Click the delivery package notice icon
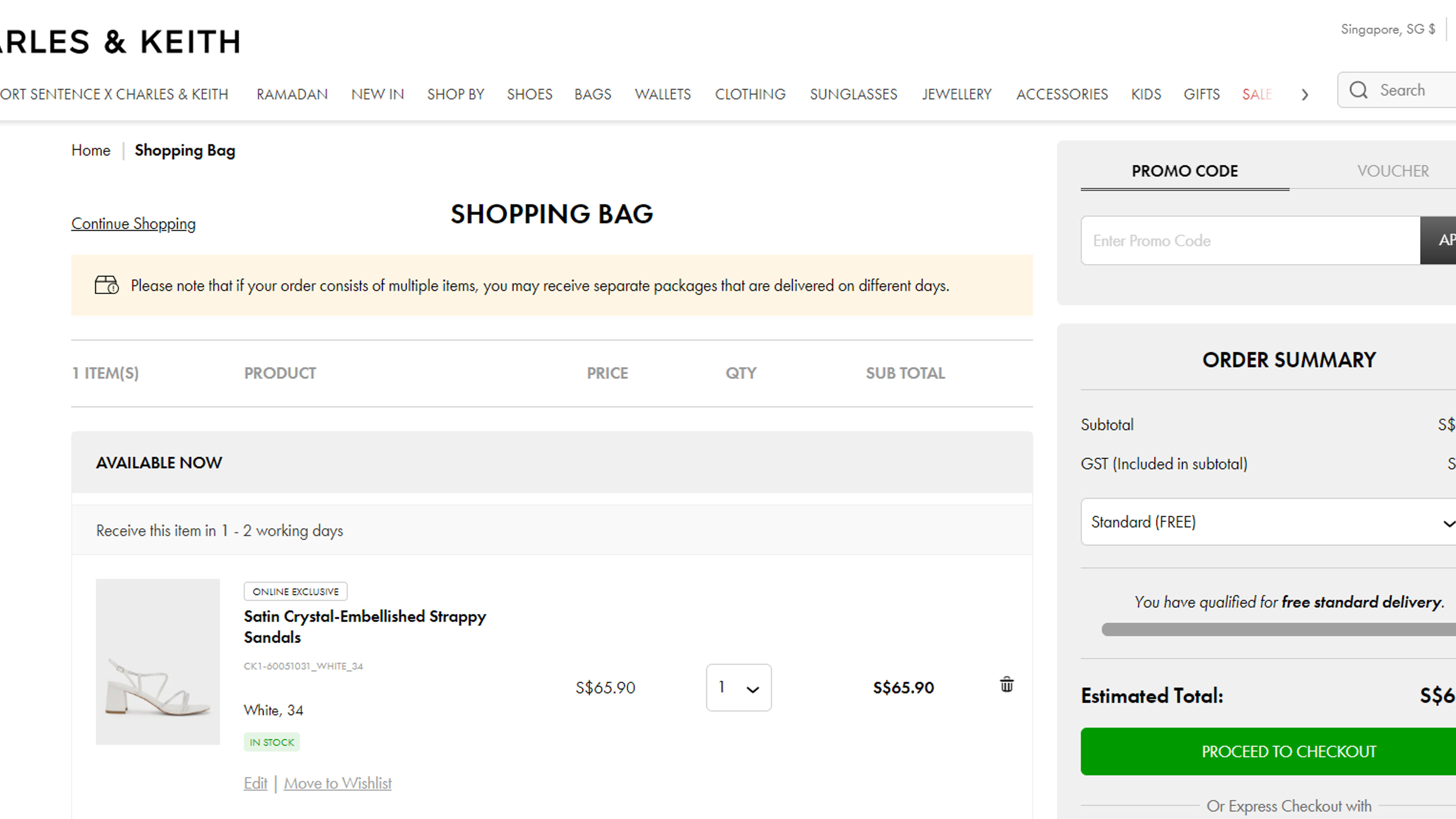The width and height of the screenshot is (1456, 819). coord(106,285)
